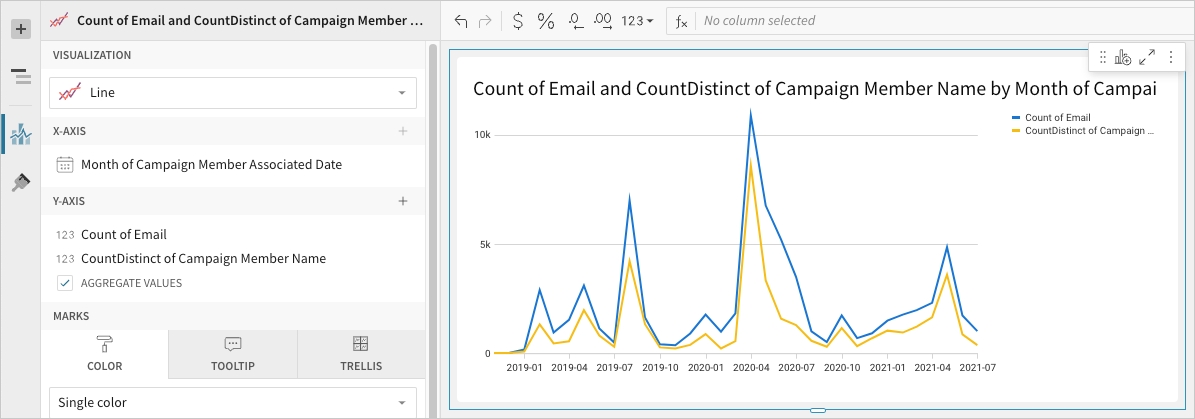This screenshot has height=419, width=1195.
Task: Open the chart's three-dot more menu
Action: pyautogui.click(x=1170, y=58)
